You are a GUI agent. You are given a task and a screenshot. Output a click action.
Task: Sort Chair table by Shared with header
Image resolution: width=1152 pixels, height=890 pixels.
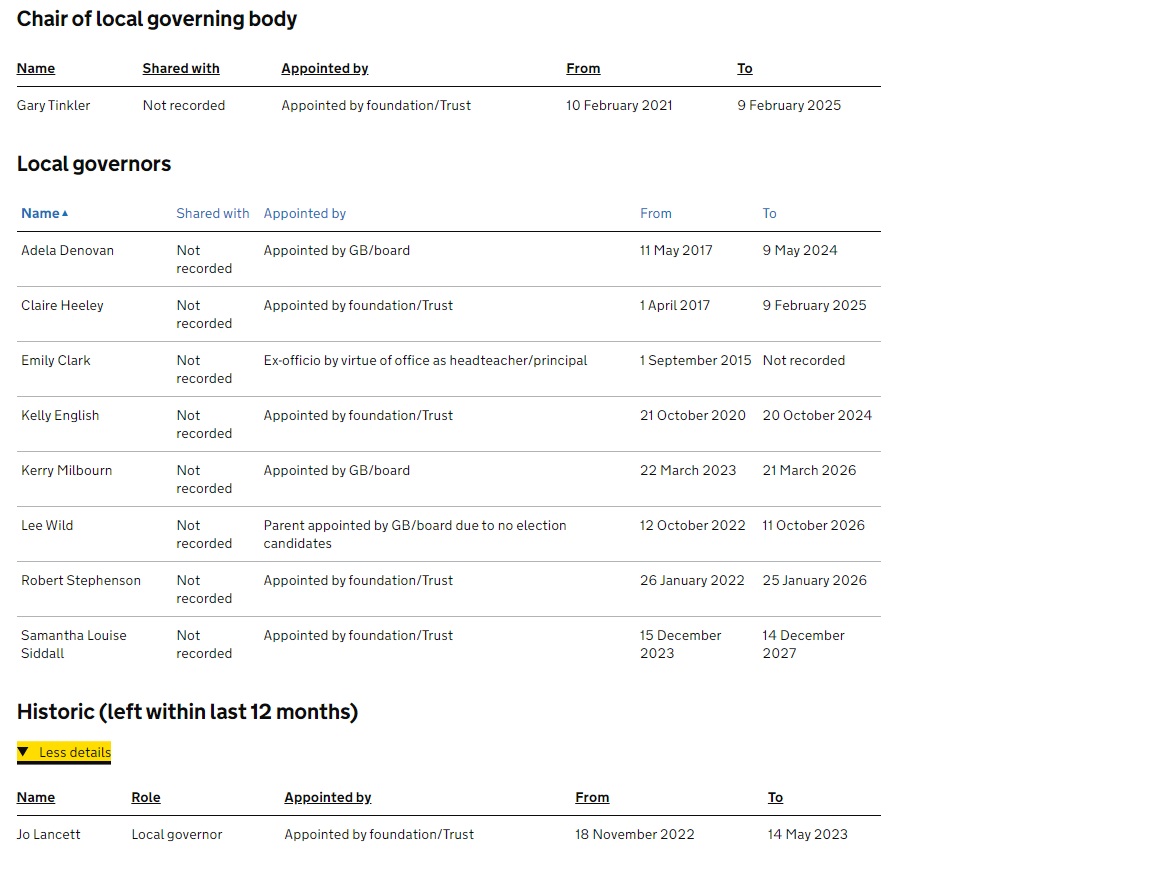pyautogui.click(x=181, y=68)
